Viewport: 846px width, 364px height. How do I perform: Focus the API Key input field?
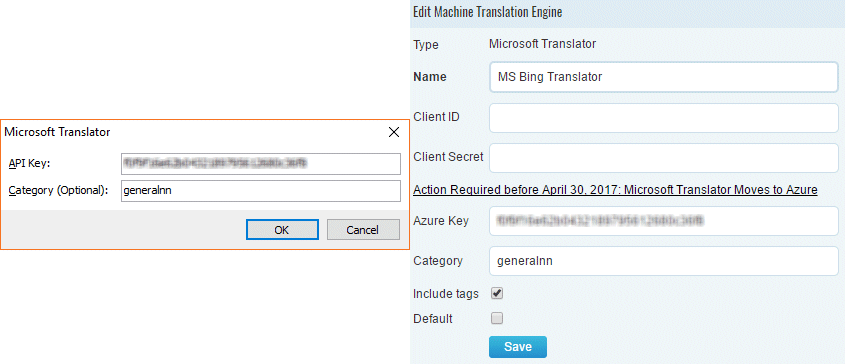(x=261, y=164)
